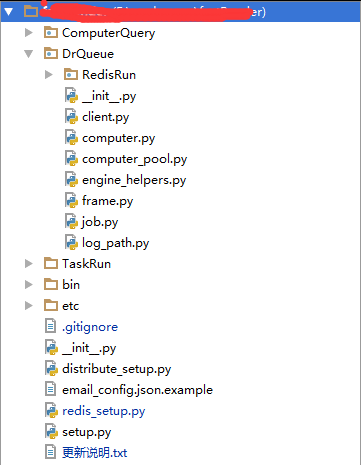Select the engine_helpers.py file name
The width and height of the screenshot is (361, 465).
coord(134,180)
